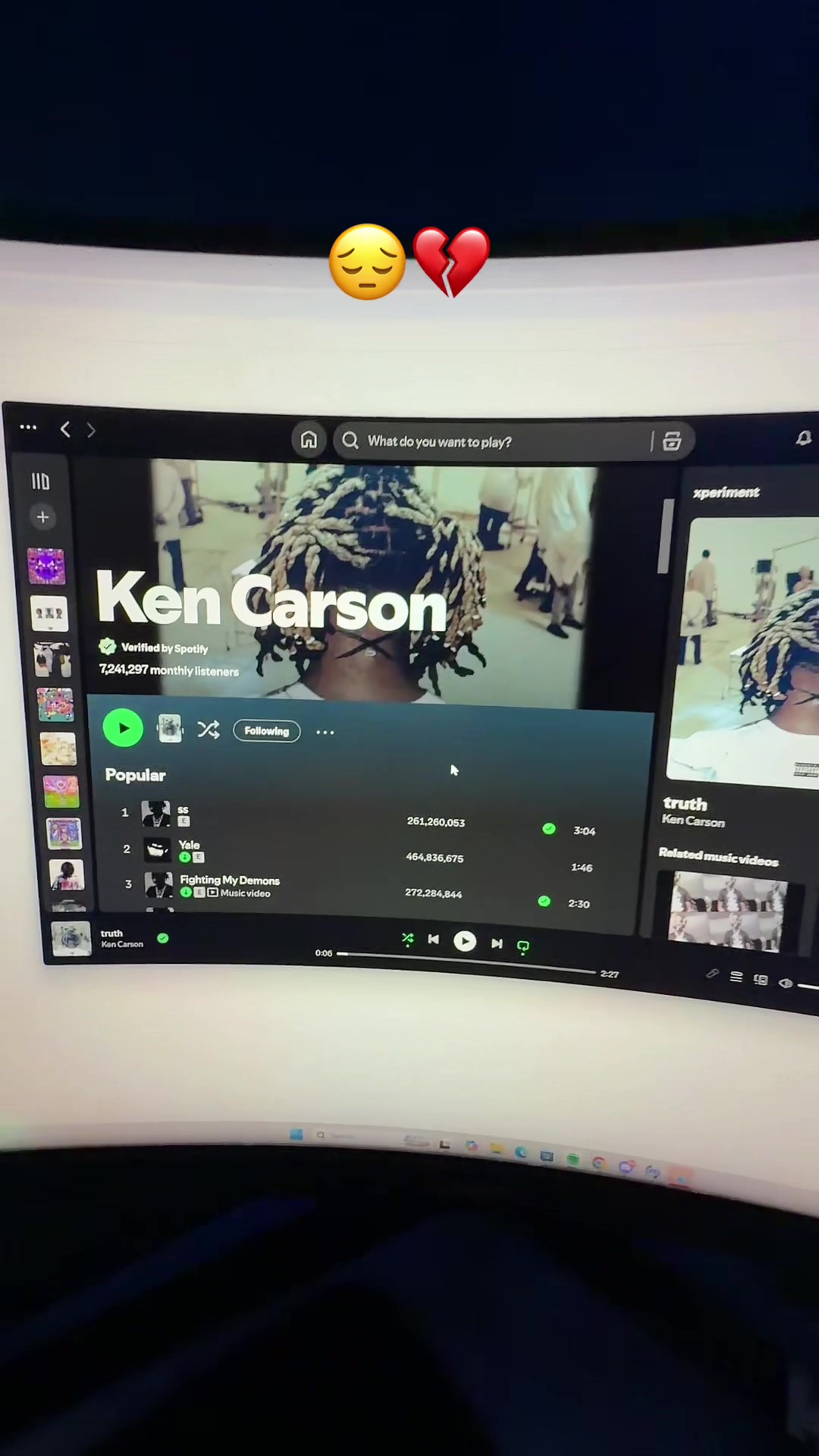Open File Explorer from the taskbar
This screenshot has width=819, height=1456.
497,1149
